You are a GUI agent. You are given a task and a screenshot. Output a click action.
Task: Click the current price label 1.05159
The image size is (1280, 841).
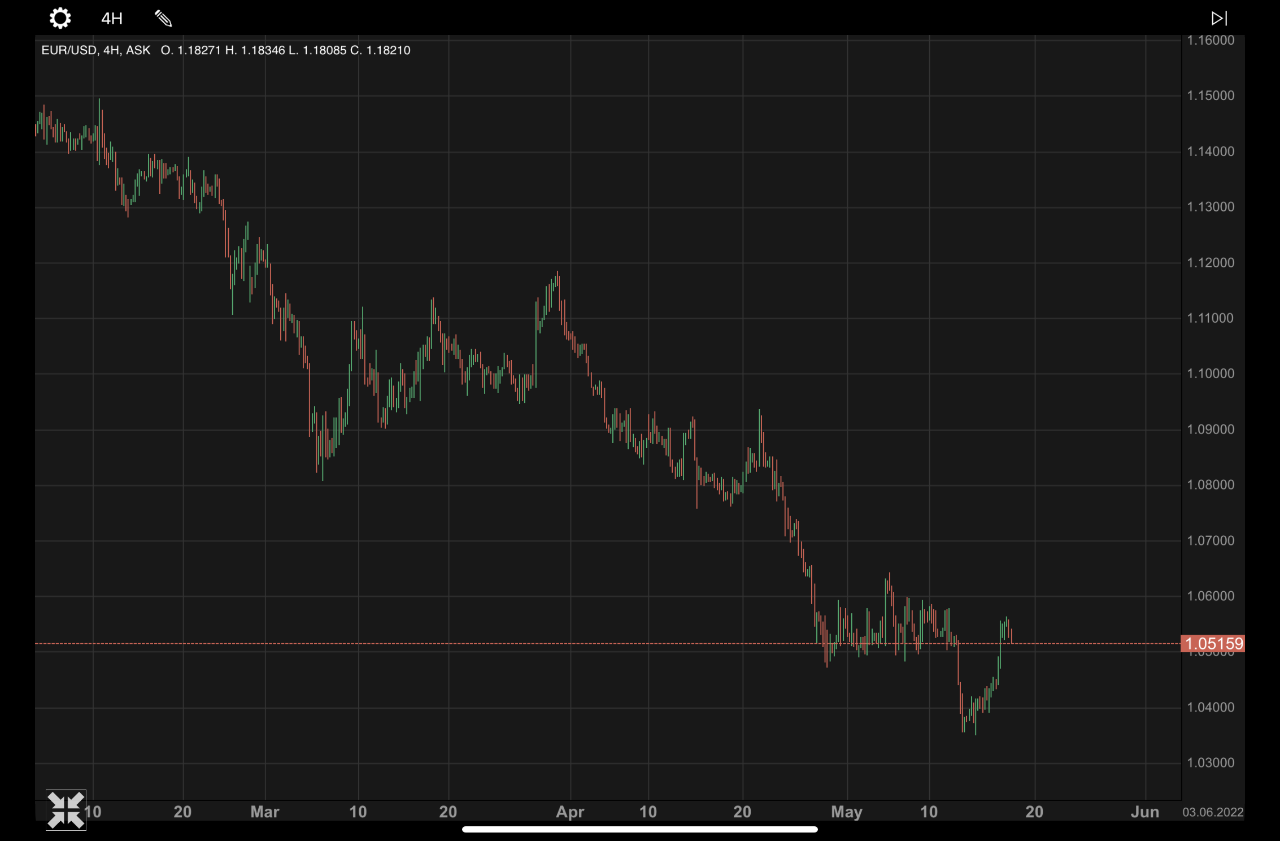coord(1213,644)
